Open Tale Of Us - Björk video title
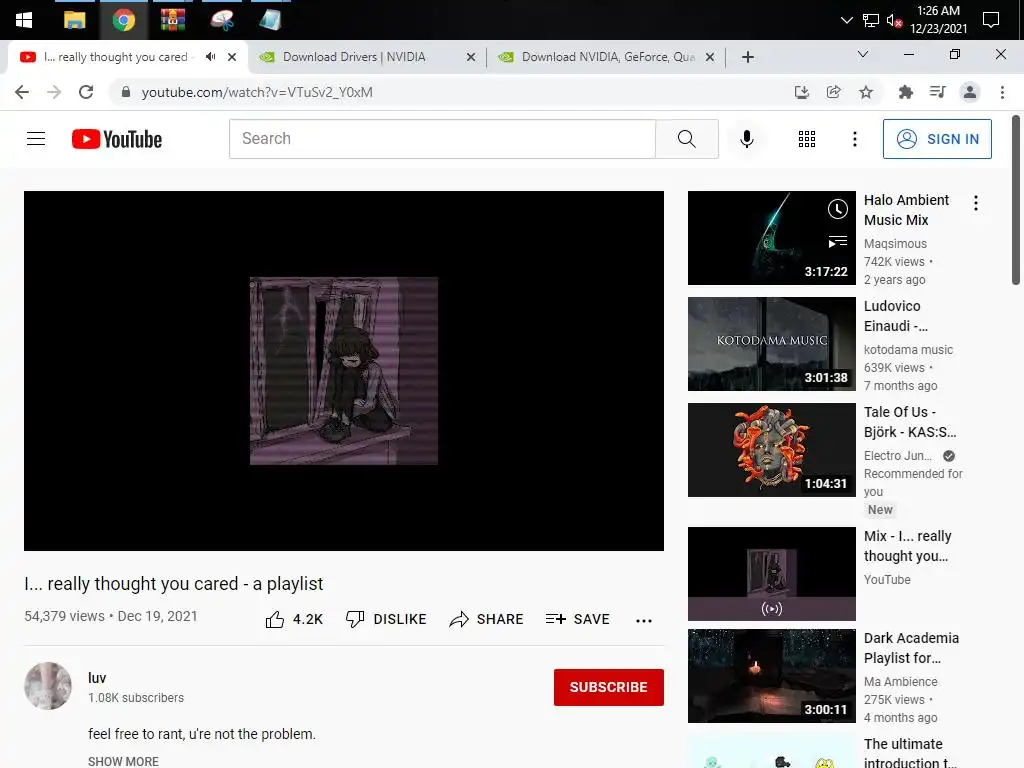 [910, 422]
